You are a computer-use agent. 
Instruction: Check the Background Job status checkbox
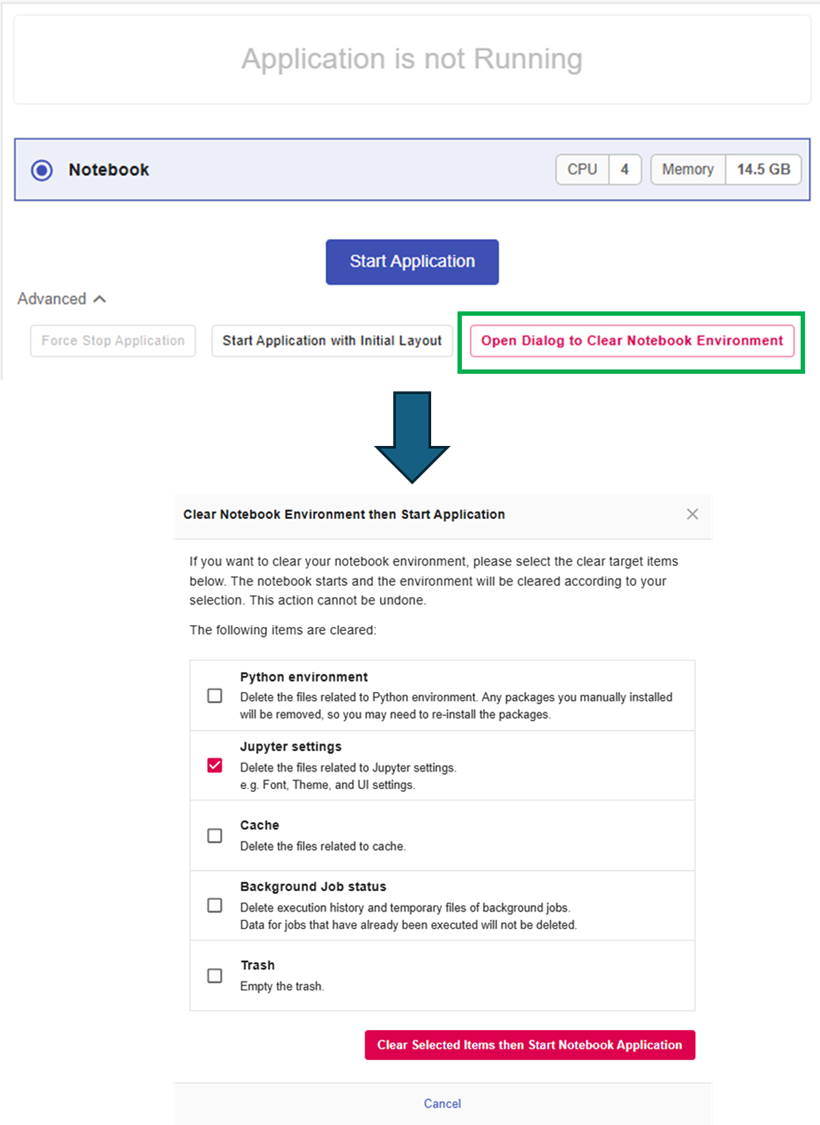pyautogui.click(x=215, y=906)
